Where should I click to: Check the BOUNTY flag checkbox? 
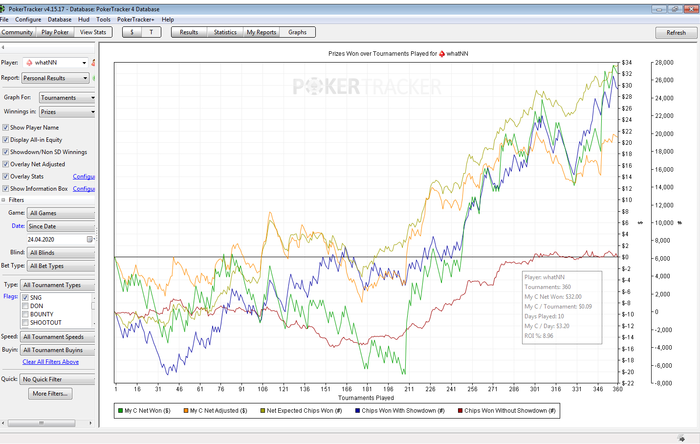pos(25,315)
